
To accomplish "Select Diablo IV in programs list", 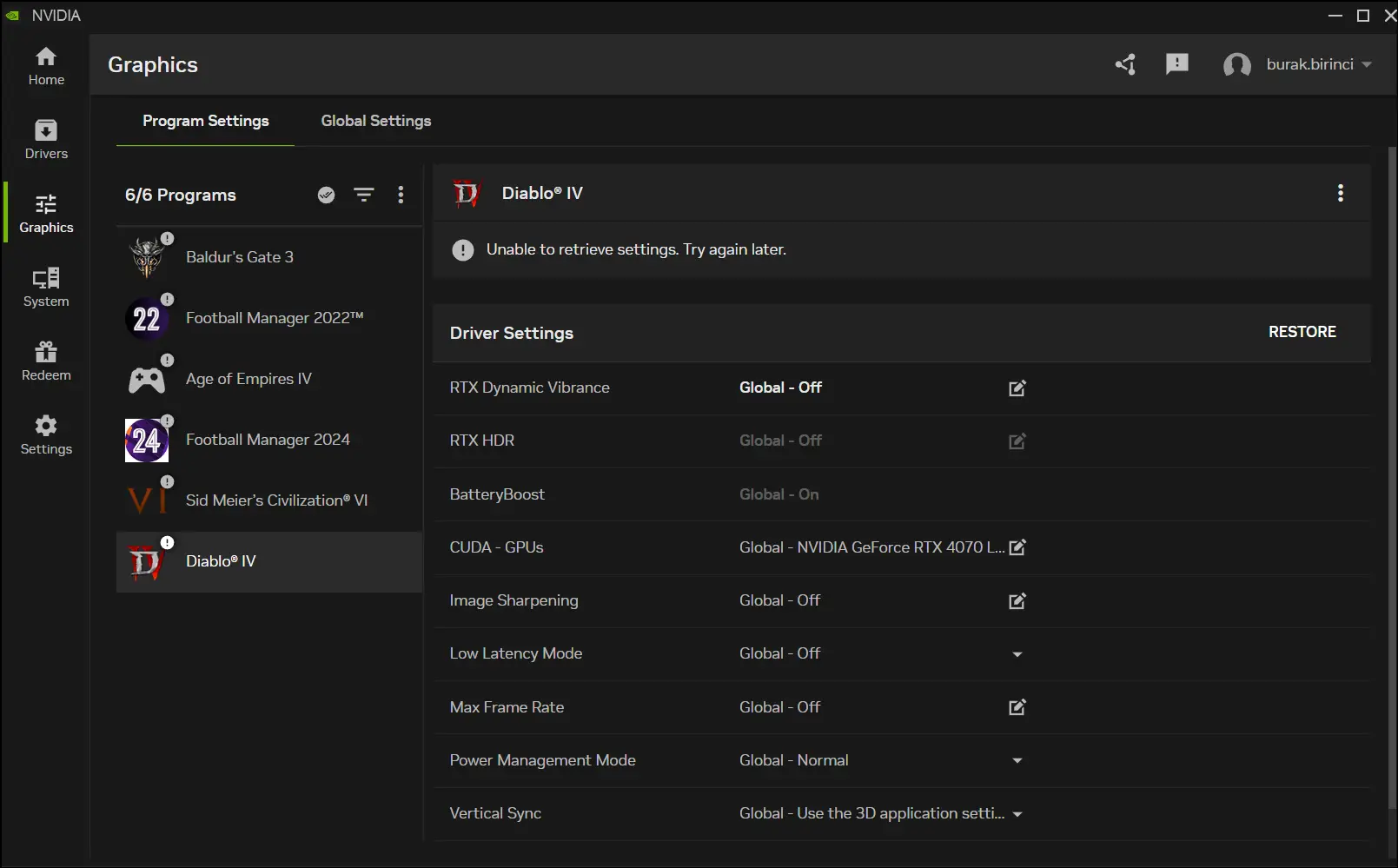I will pyautogui.click(x=269, y=561).
